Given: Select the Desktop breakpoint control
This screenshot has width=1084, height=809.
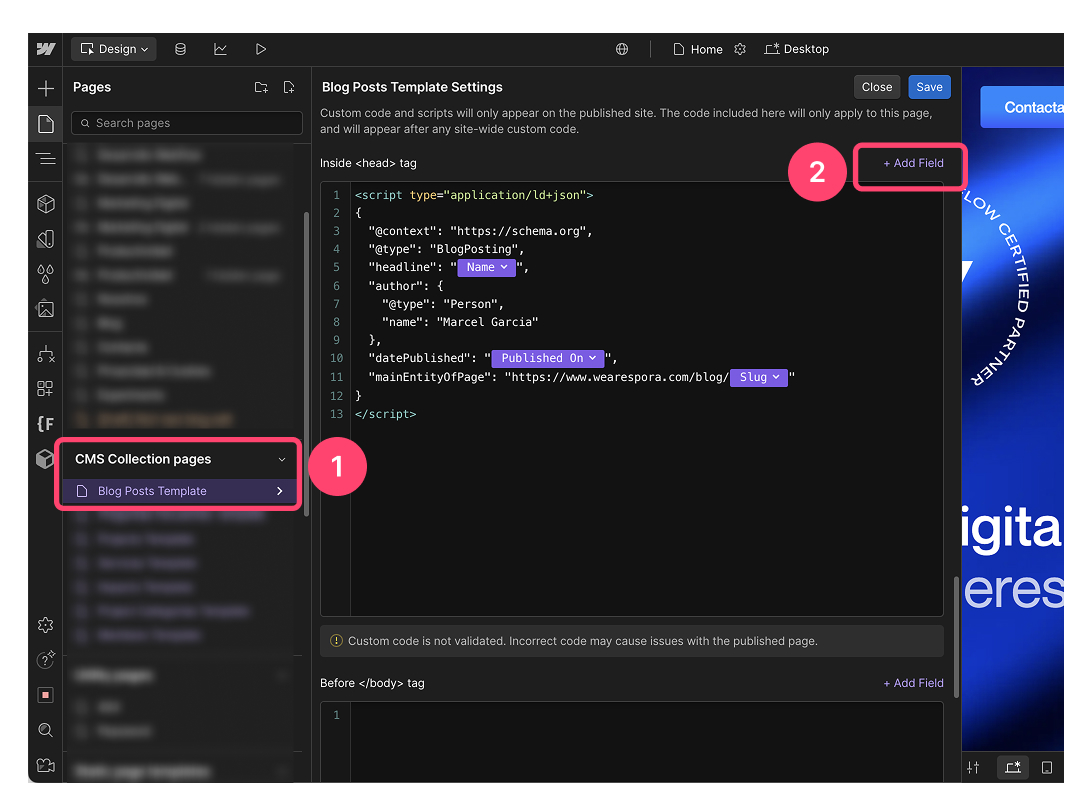Looking at the screenshot, I should tap(796, 49).
